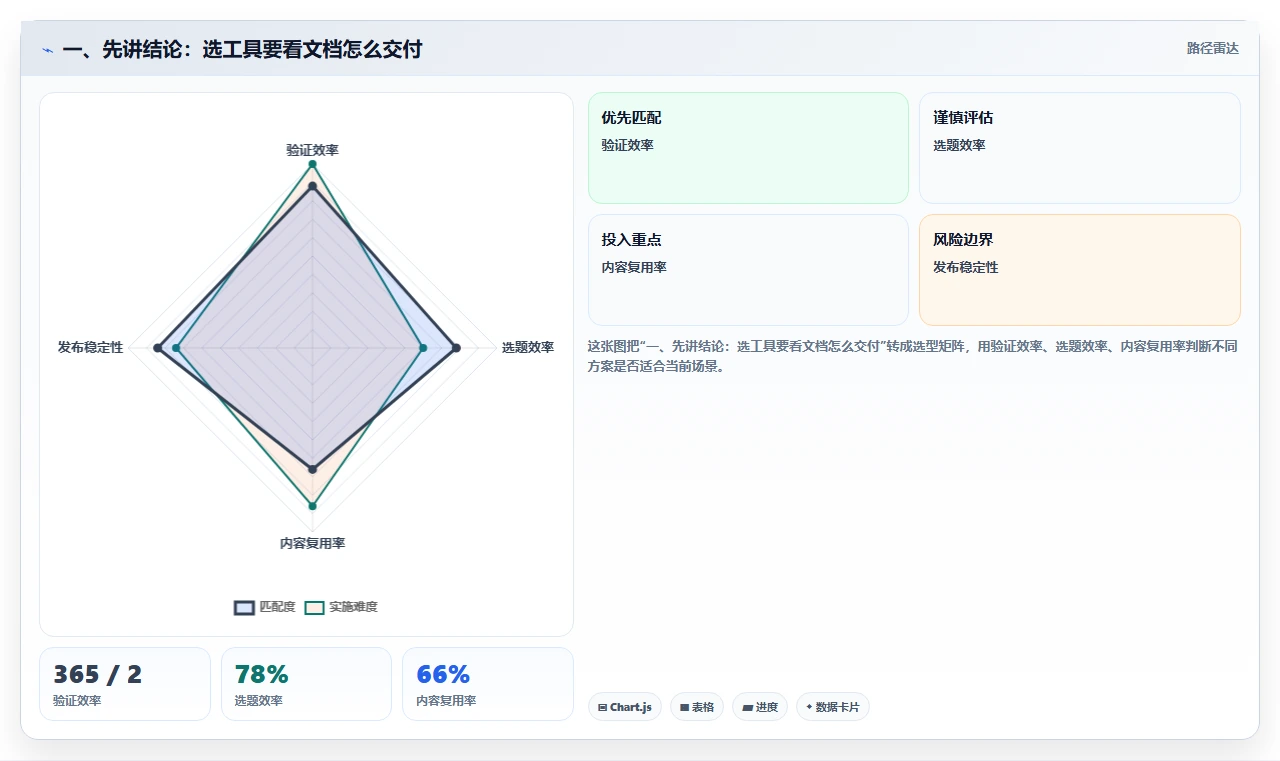This screenshot has width=1280, height=761.
Task: Click 内容复用率 text inside the 投入重点 card
Action: click(x=634, y=268)
